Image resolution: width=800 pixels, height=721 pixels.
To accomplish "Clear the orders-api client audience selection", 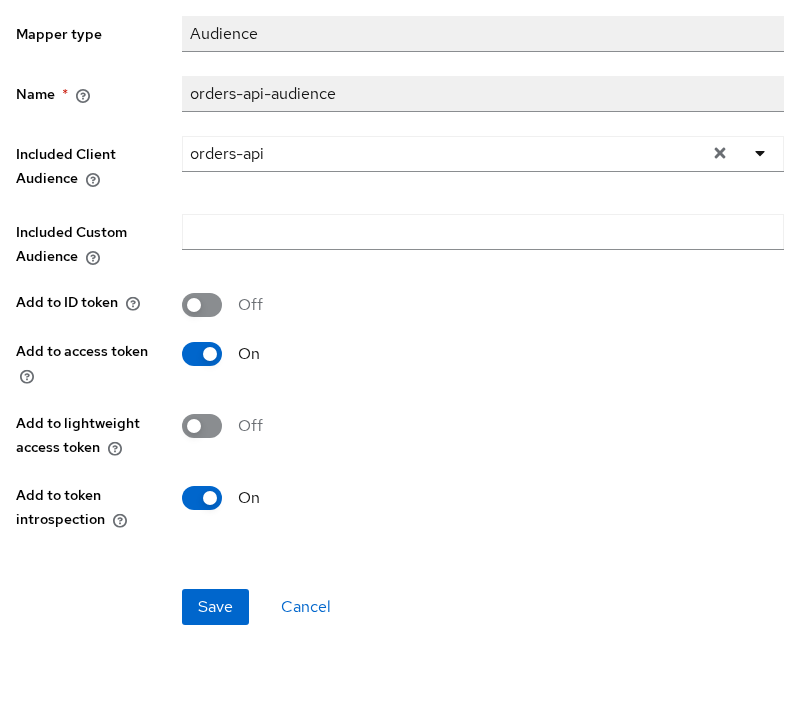I will [719, 153].
